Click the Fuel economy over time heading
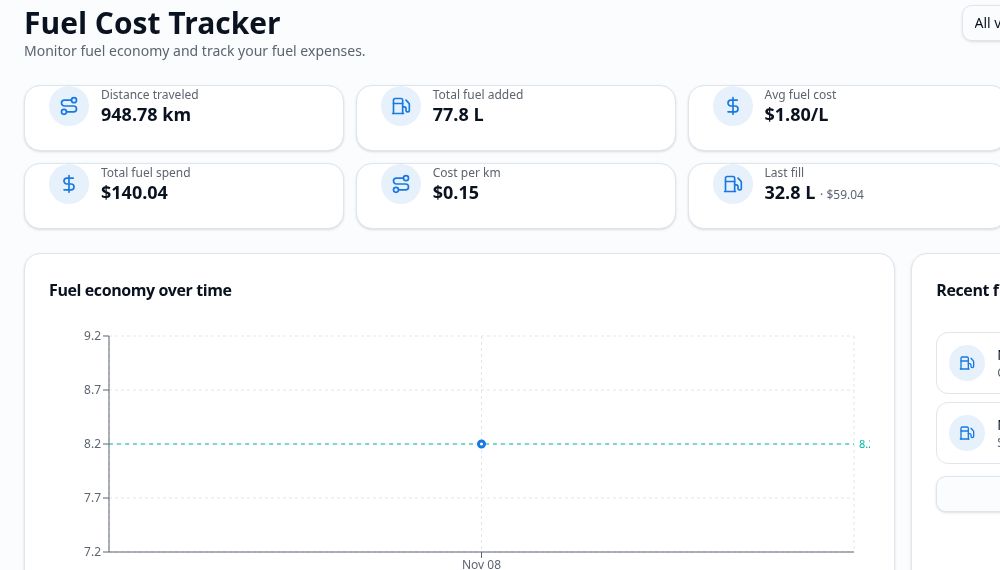The width and height of the screenshot is (1000, 570). click(140, 290)
